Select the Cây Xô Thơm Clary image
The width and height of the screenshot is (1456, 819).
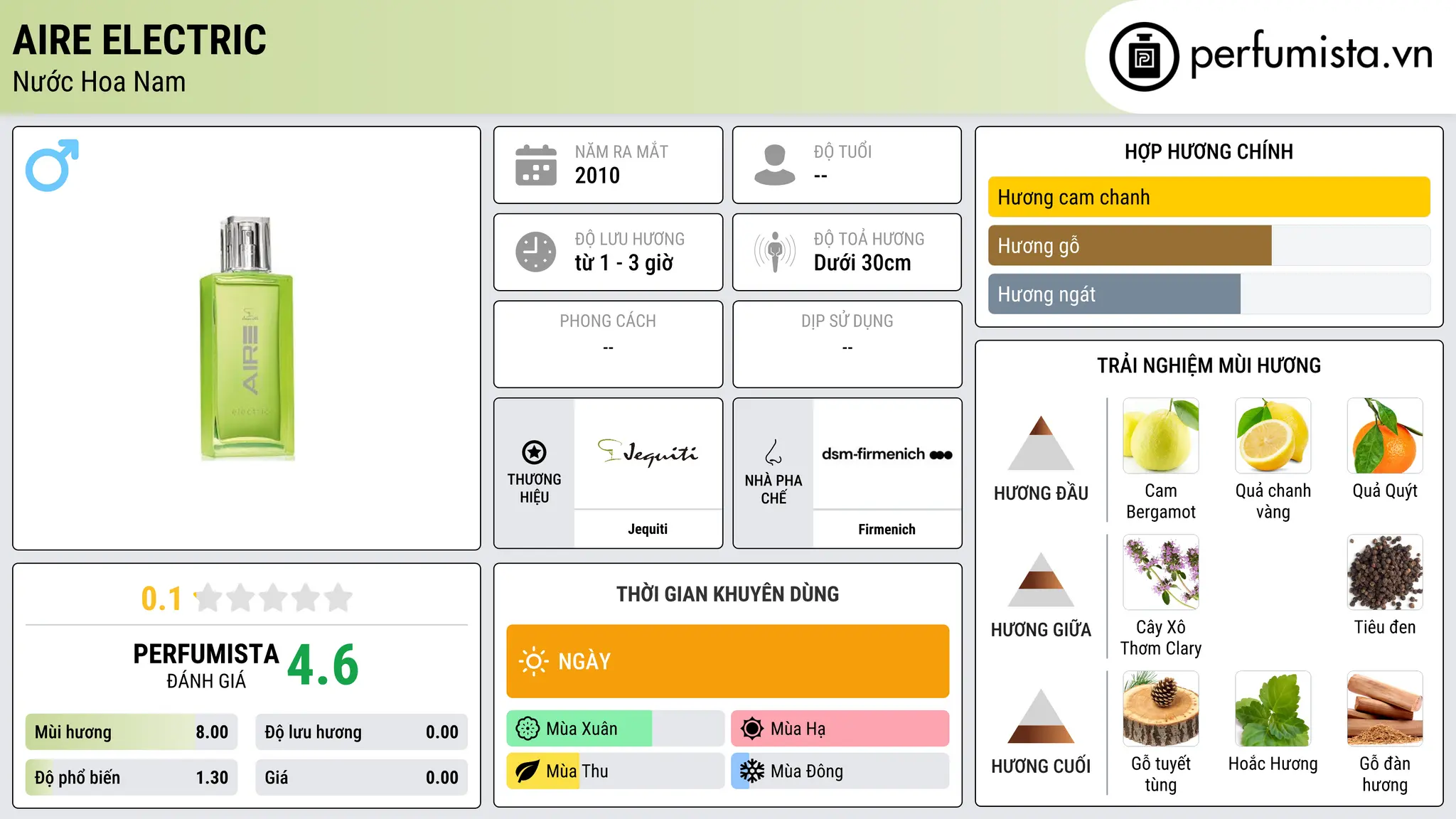(1161, 572)
